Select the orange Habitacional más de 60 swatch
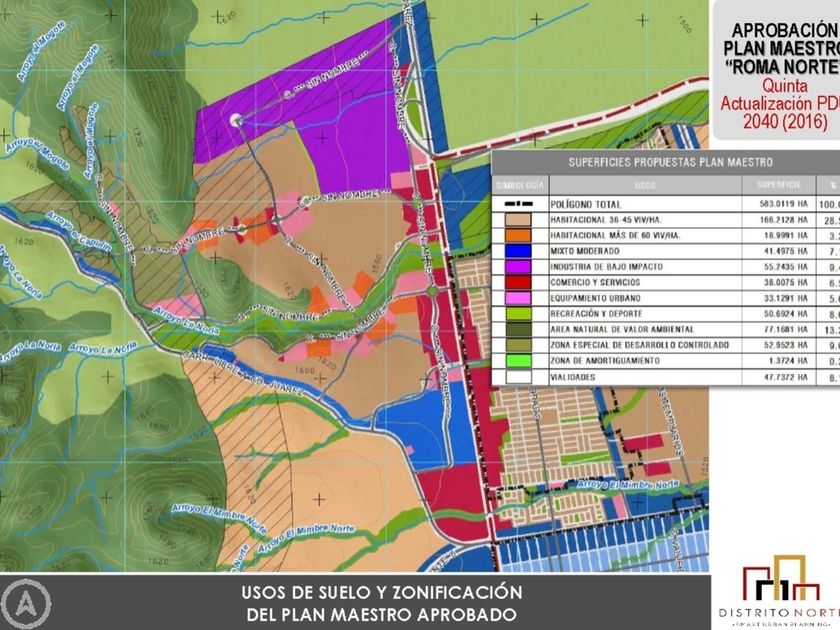The height and width of the screenshot is (630, 840). pos(518,235)
